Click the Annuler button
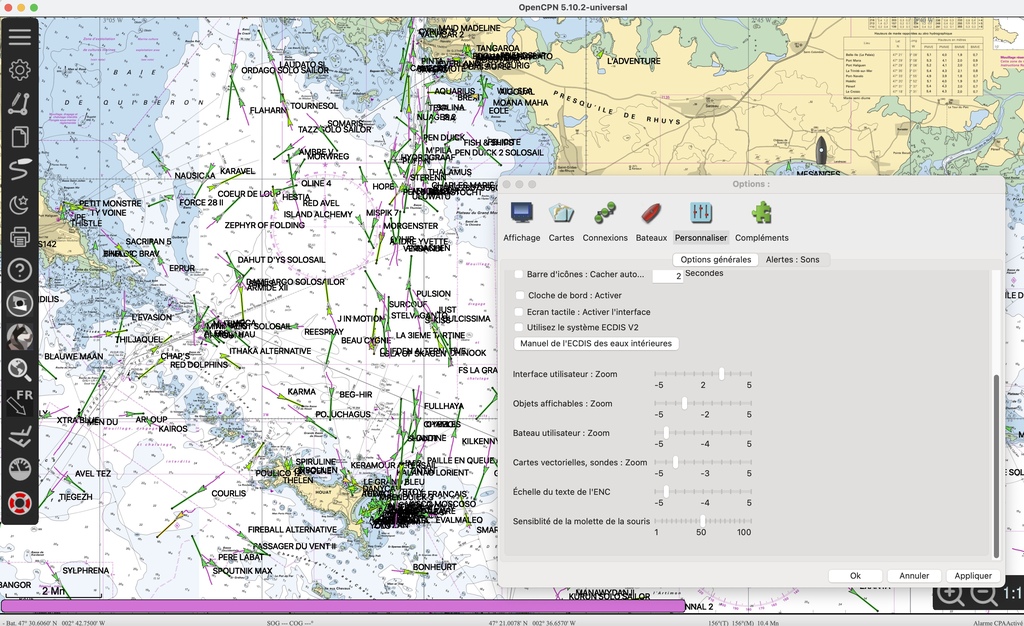This screenshot has height=626, width=1024. pyautogui.click(x=914, y=576)
